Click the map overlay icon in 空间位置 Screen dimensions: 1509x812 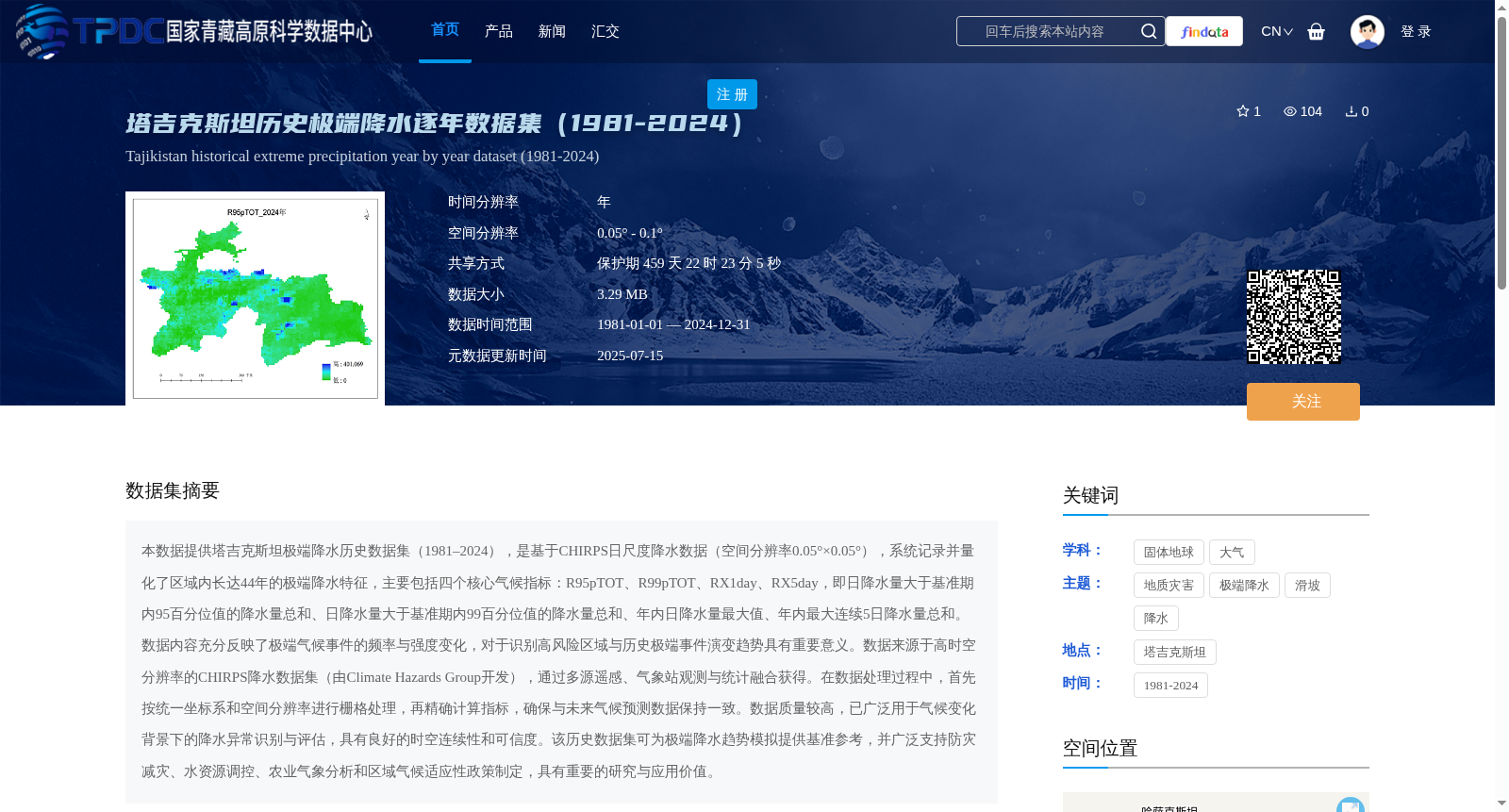coord(1351,804)
